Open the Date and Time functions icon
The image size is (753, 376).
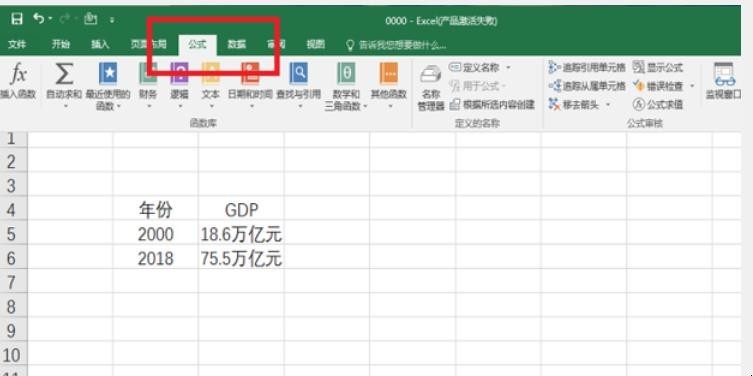coord(250,74)
